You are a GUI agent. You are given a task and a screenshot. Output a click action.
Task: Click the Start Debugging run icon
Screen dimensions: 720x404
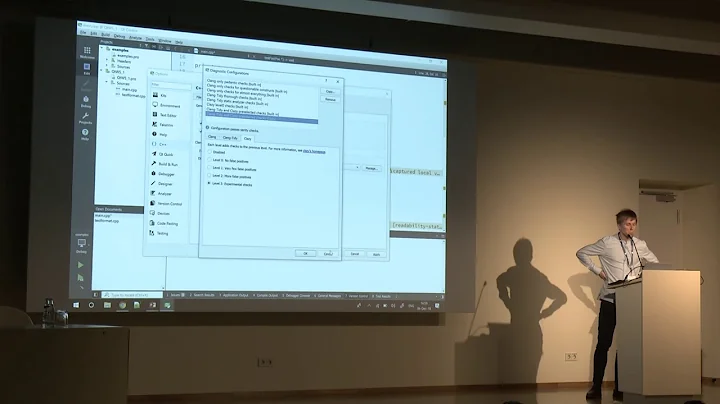point(81,277)
